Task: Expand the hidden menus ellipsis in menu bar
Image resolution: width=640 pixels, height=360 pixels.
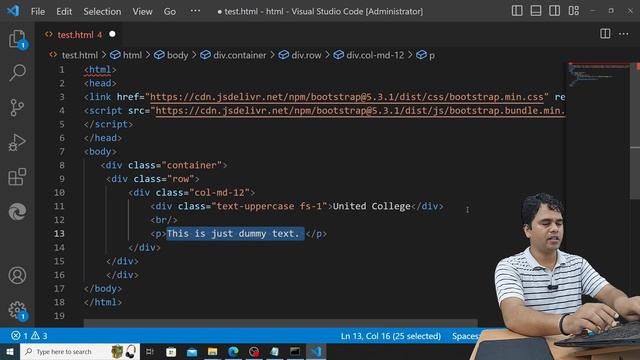Action: [195, 11]
